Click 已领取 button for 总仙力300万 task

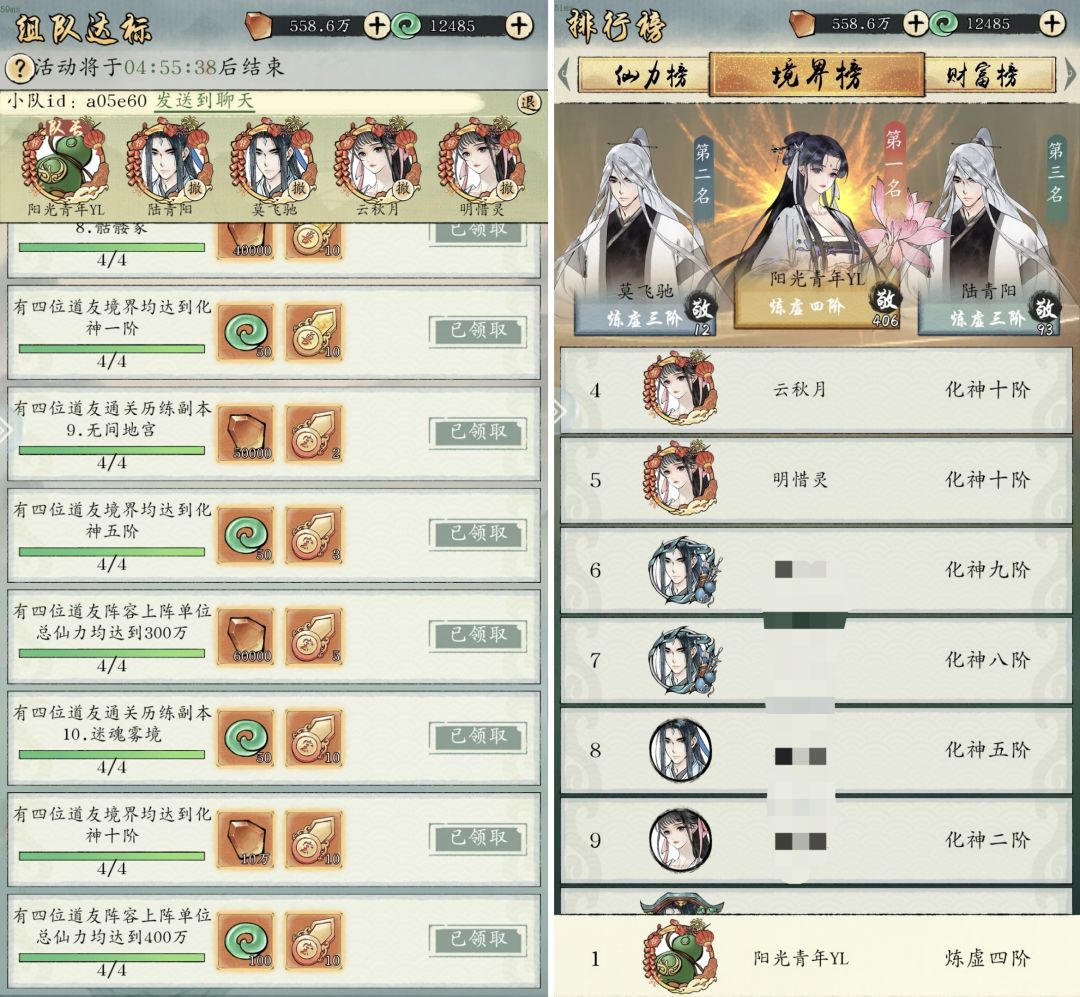pyautogui.click(x=478, y=635)
